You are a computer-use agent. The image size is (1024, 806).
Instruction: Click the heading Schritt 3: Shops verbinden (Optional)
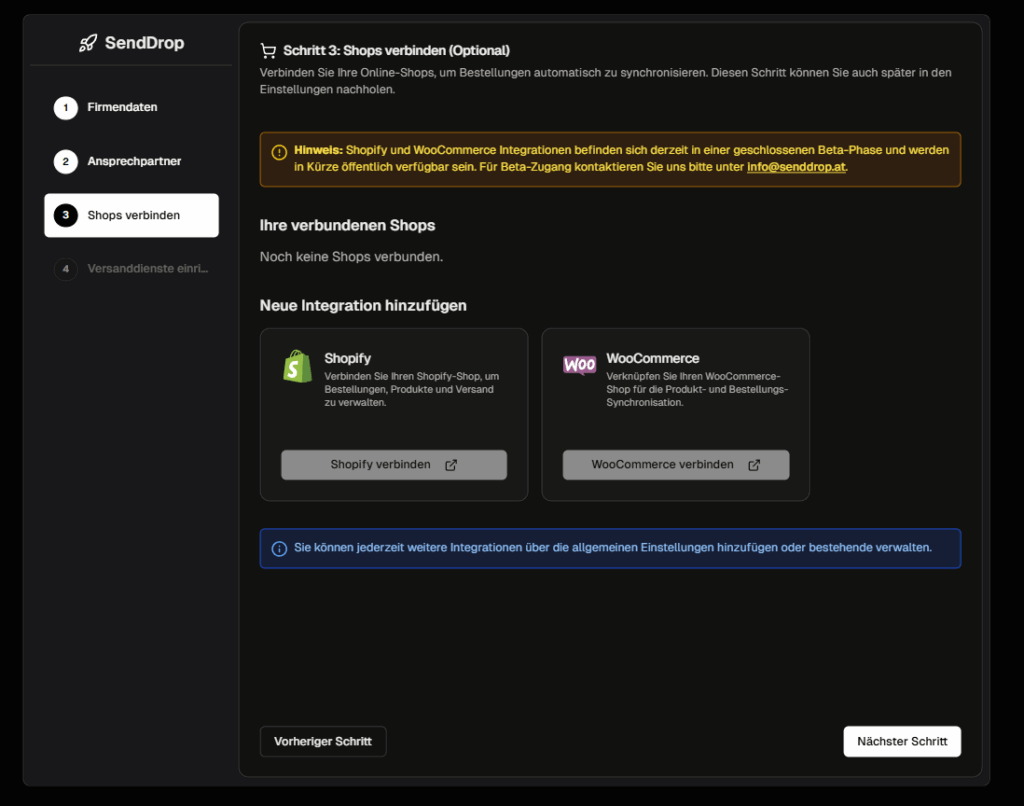[396, 50]
